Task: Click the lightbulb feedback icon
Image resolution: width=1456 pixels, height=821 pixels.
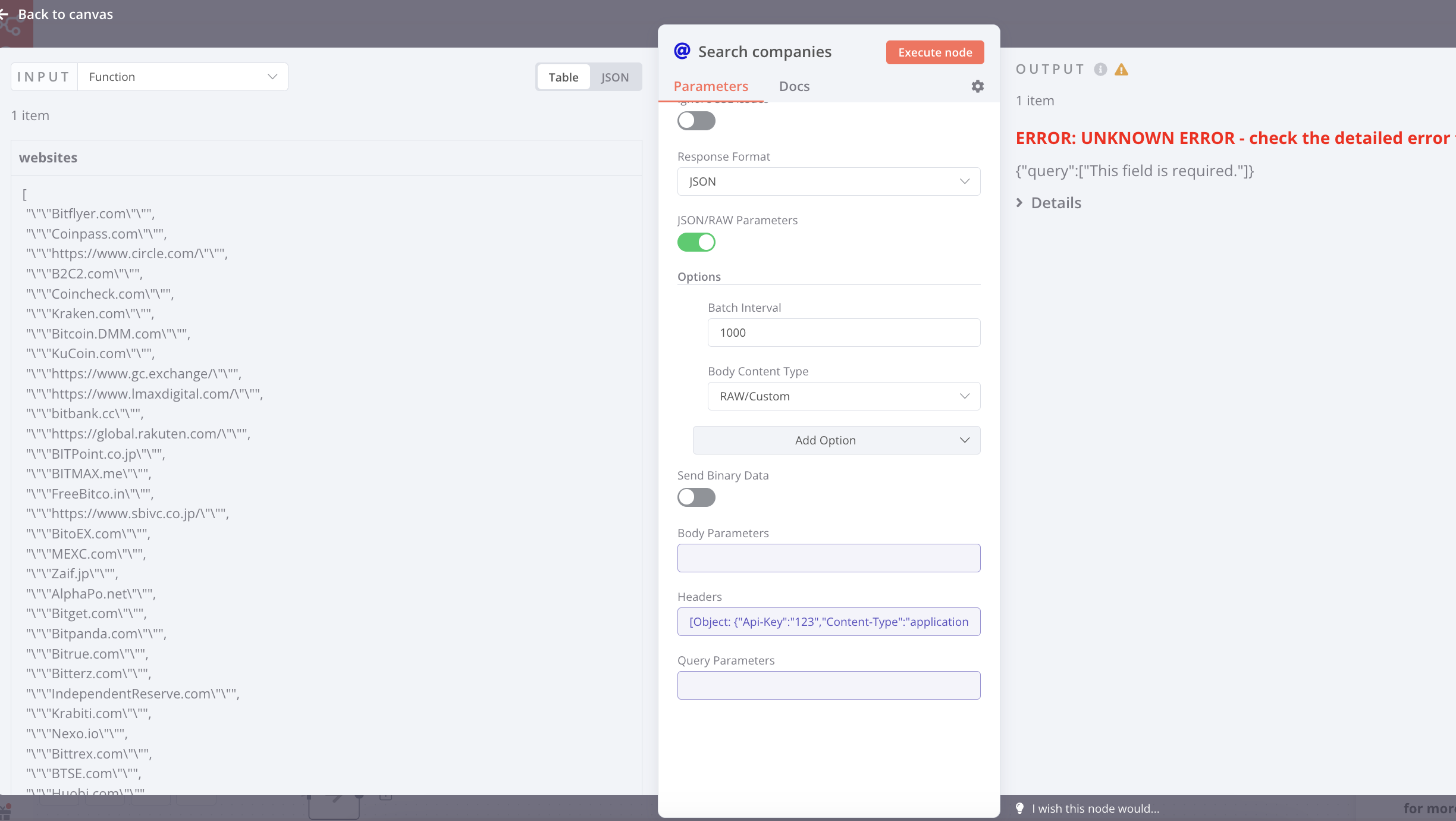Action: click(x=1019, y=808)
